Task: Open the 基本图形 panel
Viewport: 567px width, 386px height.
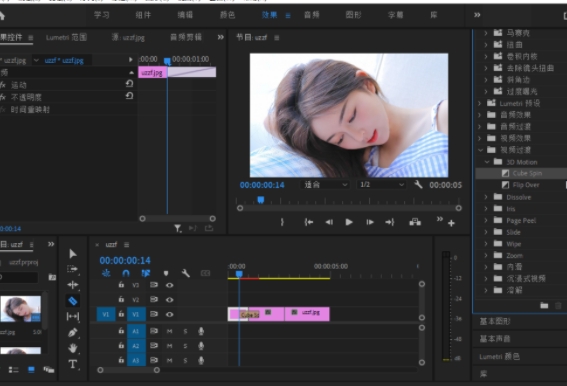Action: tap(495, 321)
